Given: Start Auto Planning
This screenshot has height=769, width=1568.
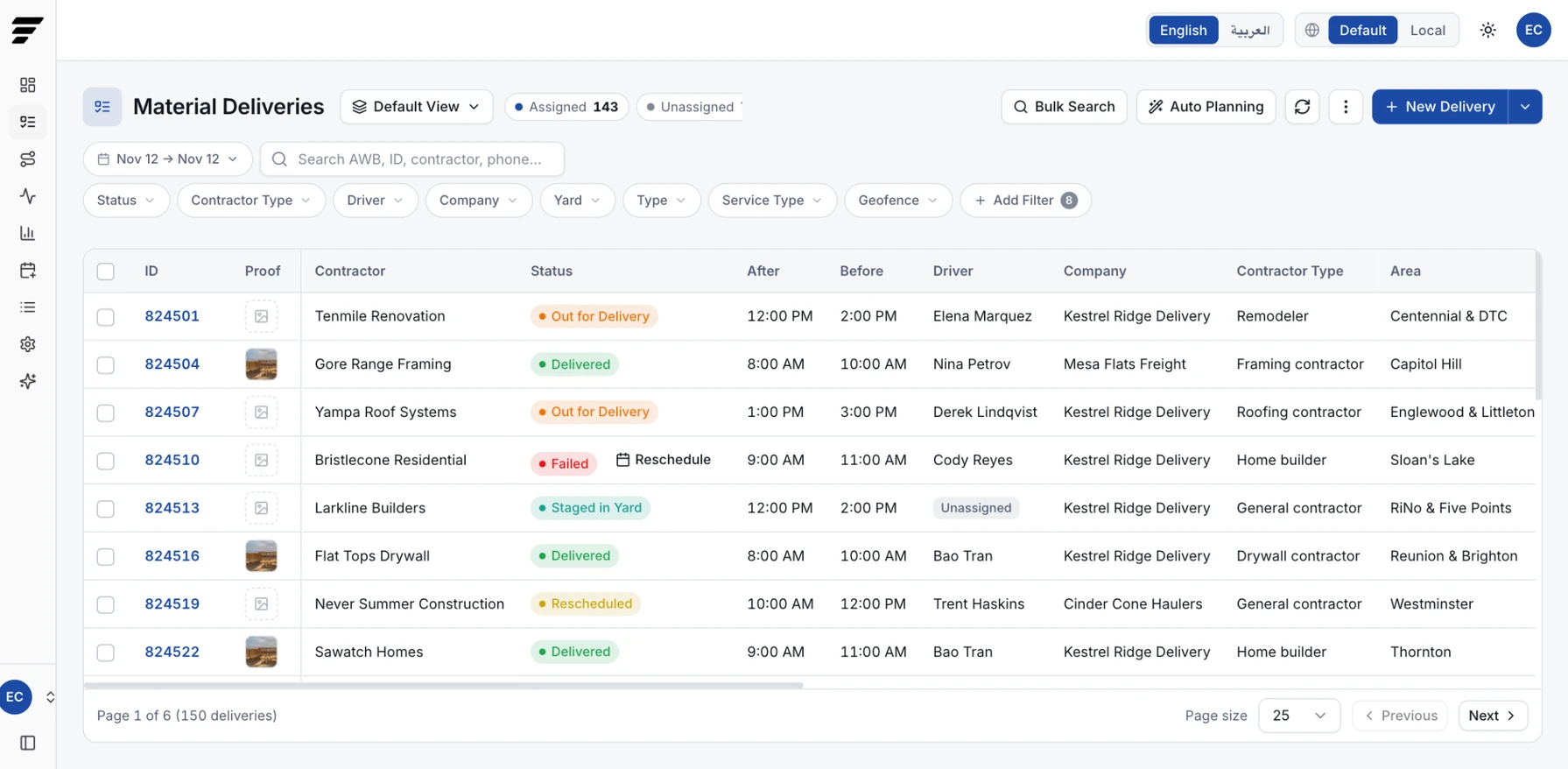Looking at the screenshot, I should 1206,107.
